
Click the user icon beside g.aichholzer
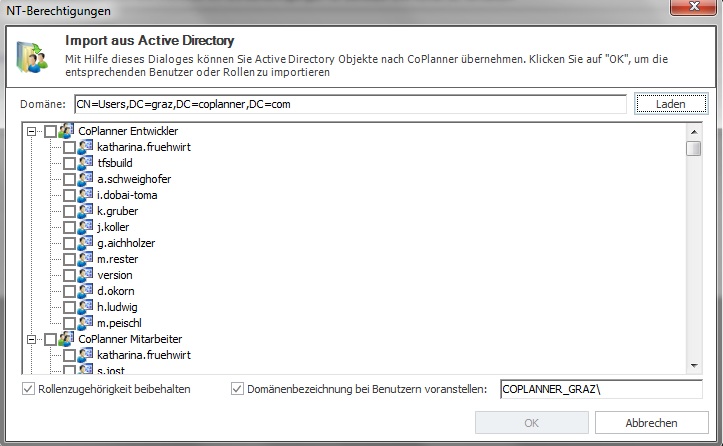(x=85, y=243)
